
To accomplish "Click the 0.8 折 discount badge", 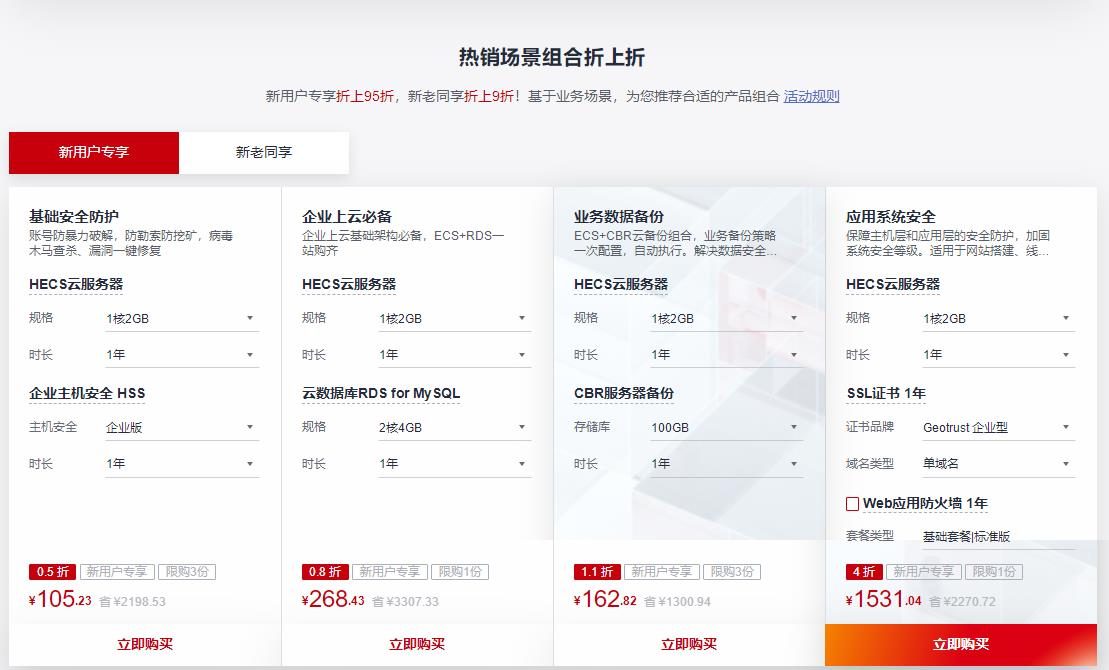I will (325, 572).
